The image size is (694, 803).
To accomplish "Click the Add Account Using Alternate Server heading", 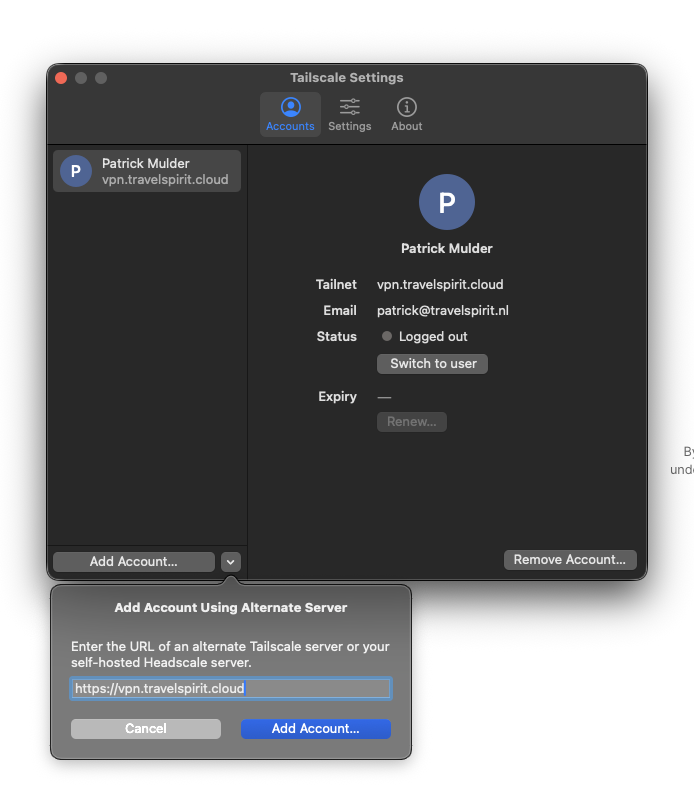I will (231, 607).
